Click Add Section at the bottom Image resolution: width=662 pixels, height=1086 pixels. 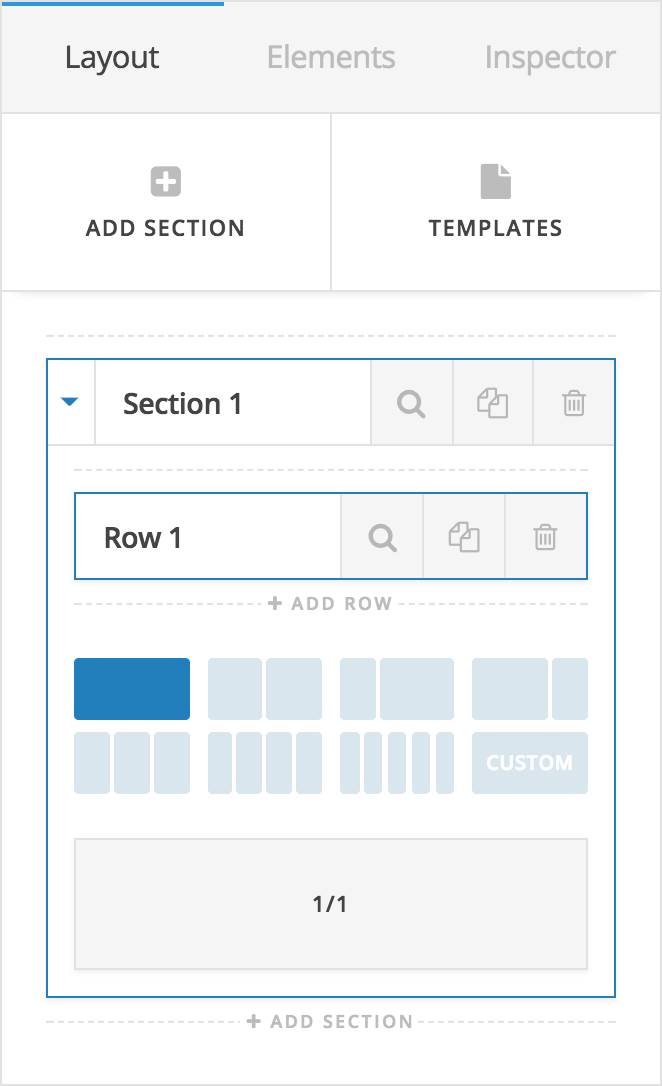[330, 1021]
